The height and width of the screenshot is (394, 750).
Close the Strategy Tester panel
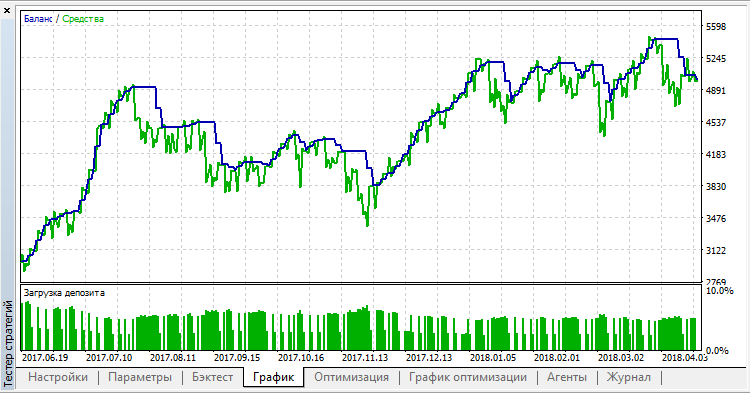point(7,10)
